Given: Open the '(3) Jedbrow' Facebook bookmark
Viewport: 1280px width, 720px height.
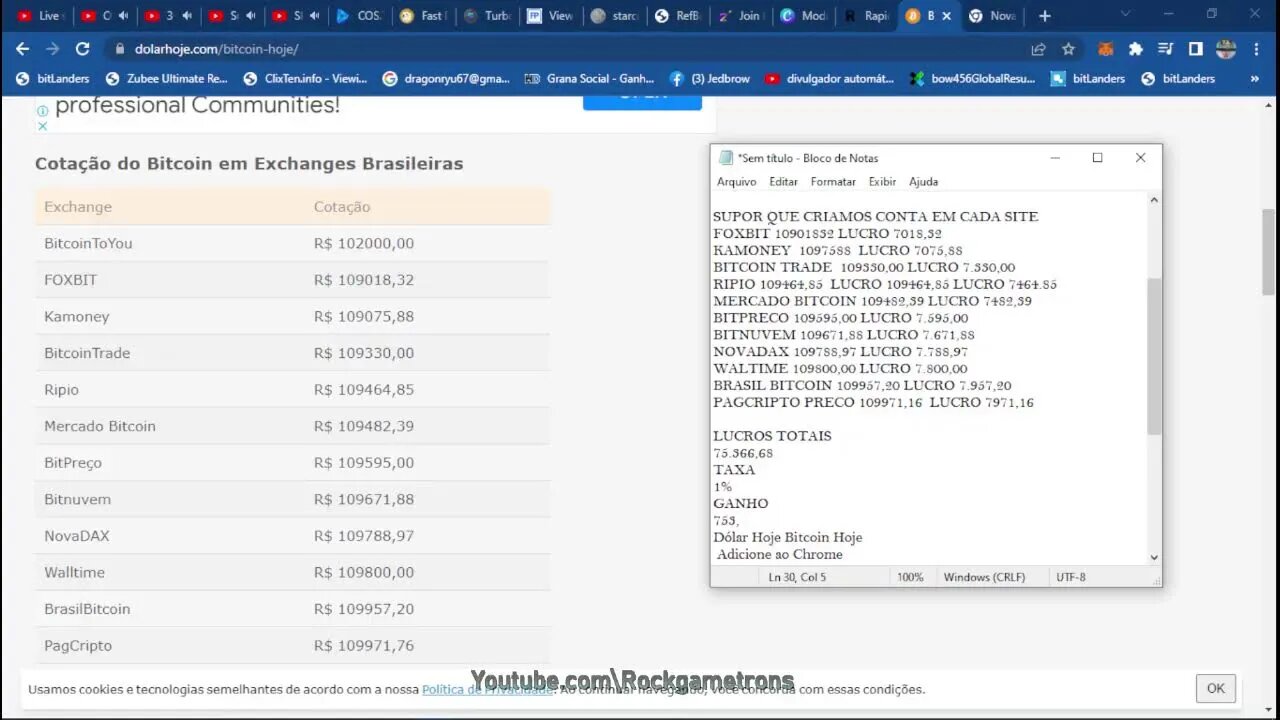Looking at the screenshot, I should coord(709,78).
